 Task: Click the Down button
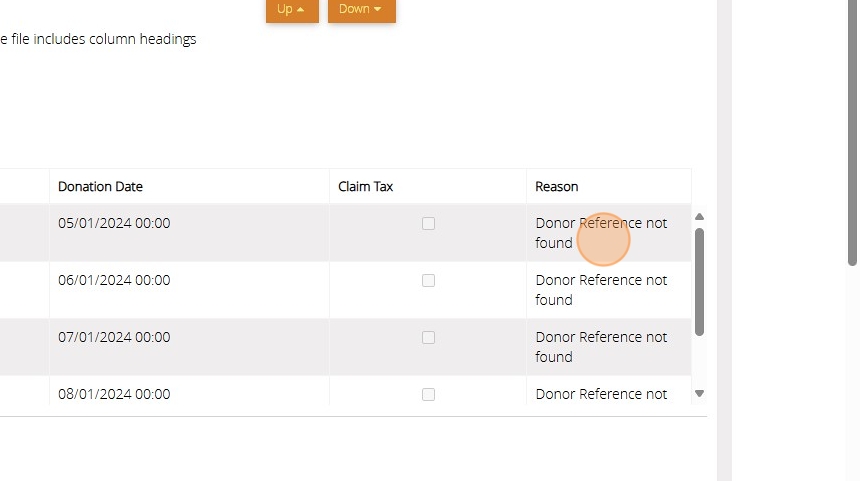pos(361,10)
